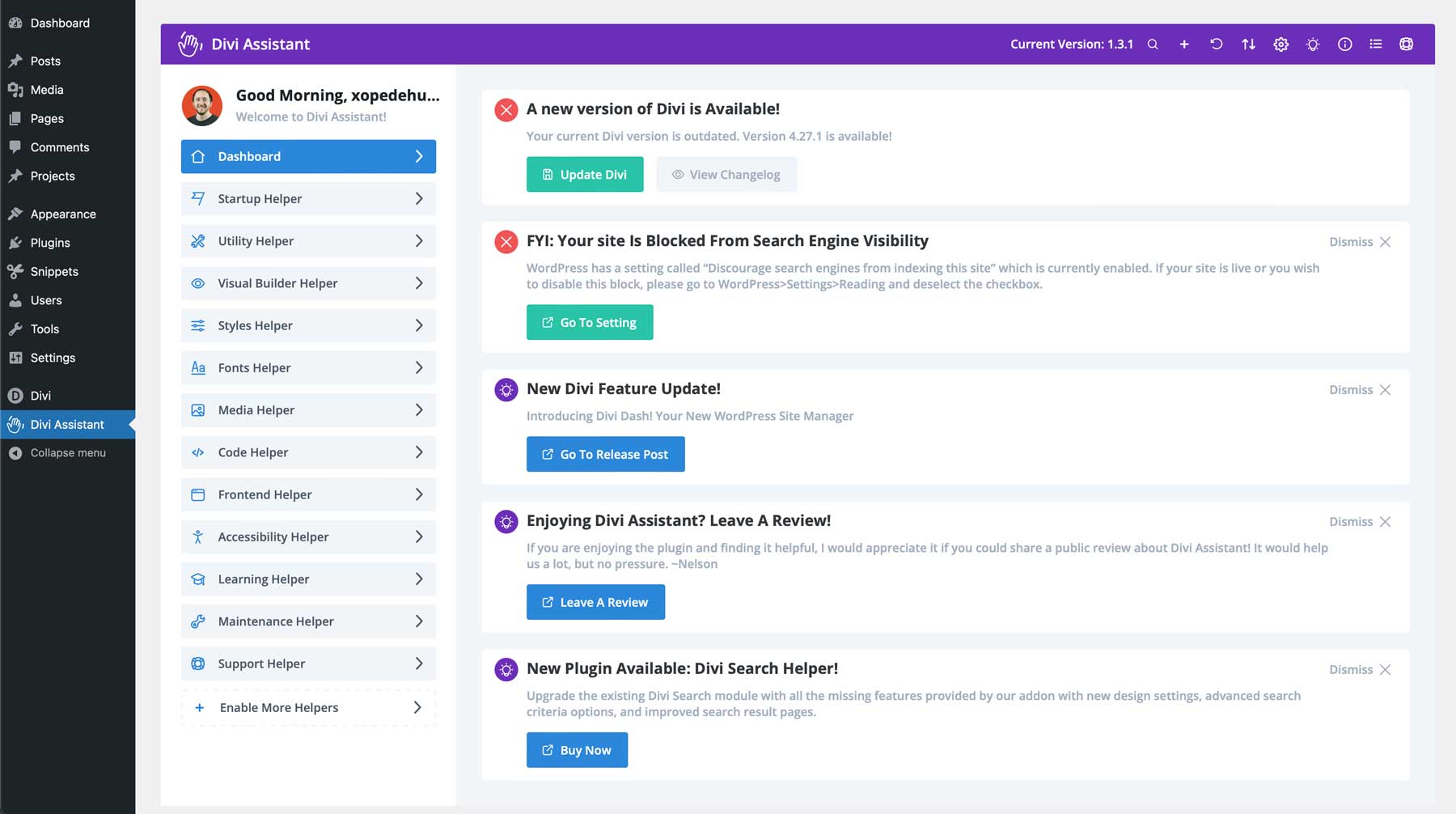Click the Update Divi button
The height and width of the screenshot is (814, 1456).
[x=585, y=174]
